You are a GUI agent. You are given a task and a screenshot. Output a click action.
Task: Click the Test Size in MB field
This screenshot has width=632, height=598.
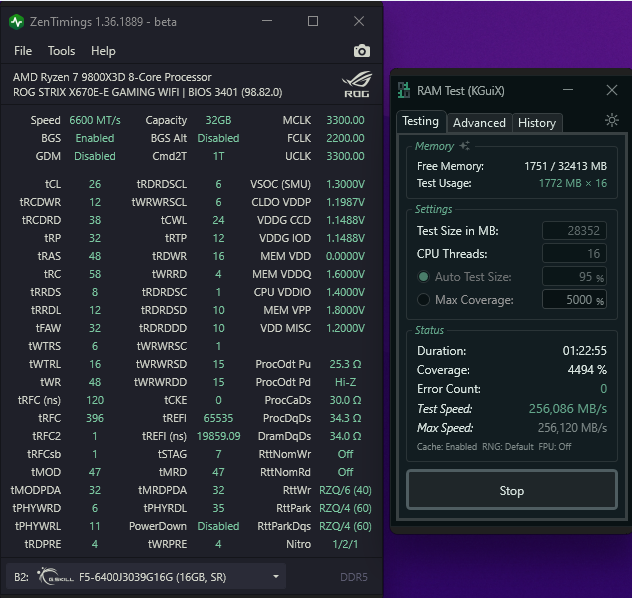[x=574, y=230]
